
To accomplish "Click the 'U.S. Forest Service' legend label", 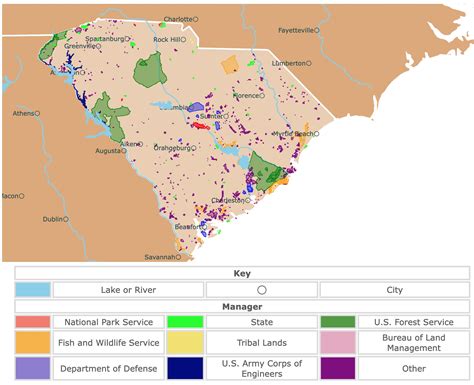I will pos(414,322).
